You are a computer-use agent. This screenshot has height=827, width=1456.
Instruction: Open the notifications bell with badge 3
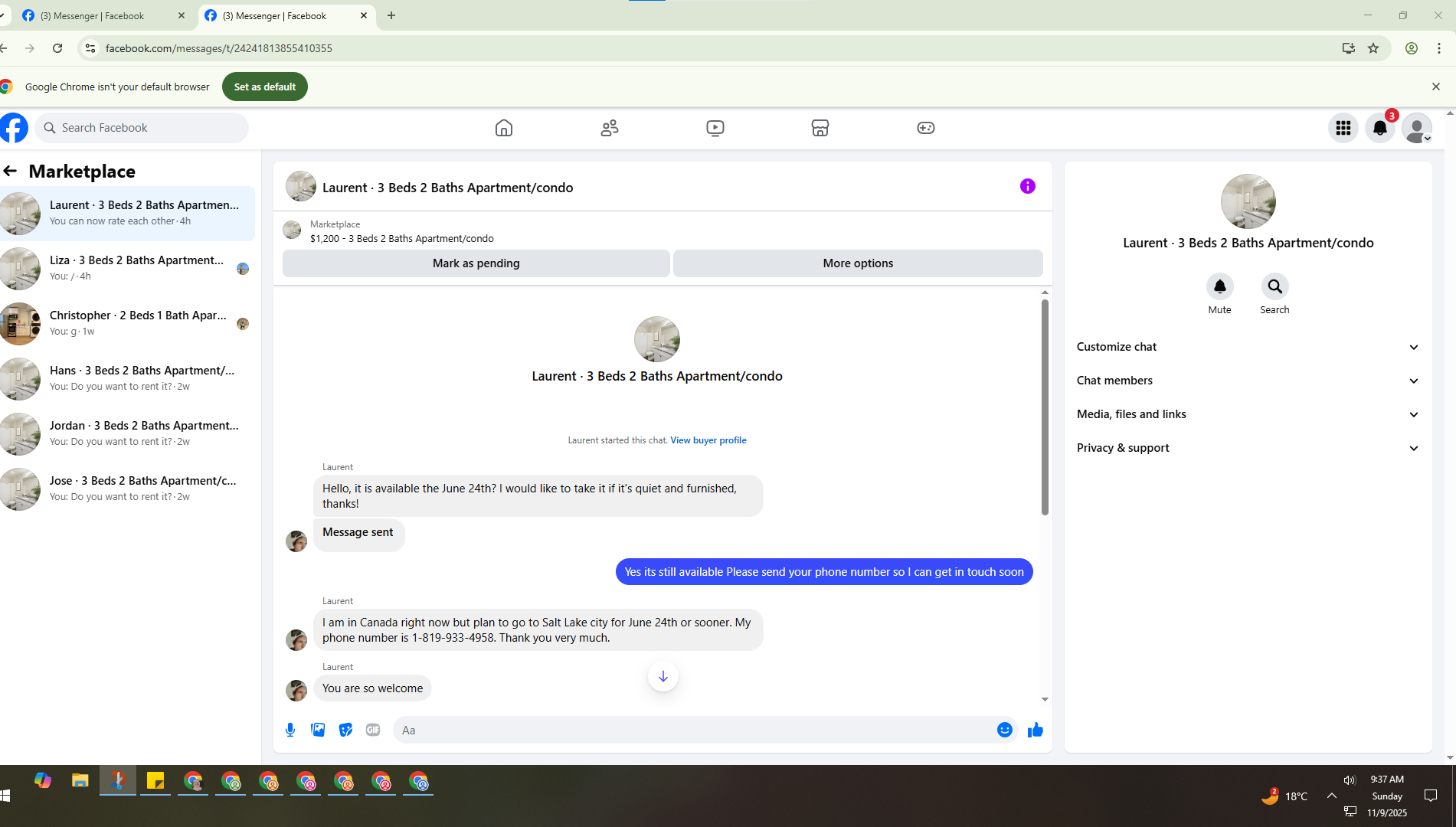(x=1380, y=128)
